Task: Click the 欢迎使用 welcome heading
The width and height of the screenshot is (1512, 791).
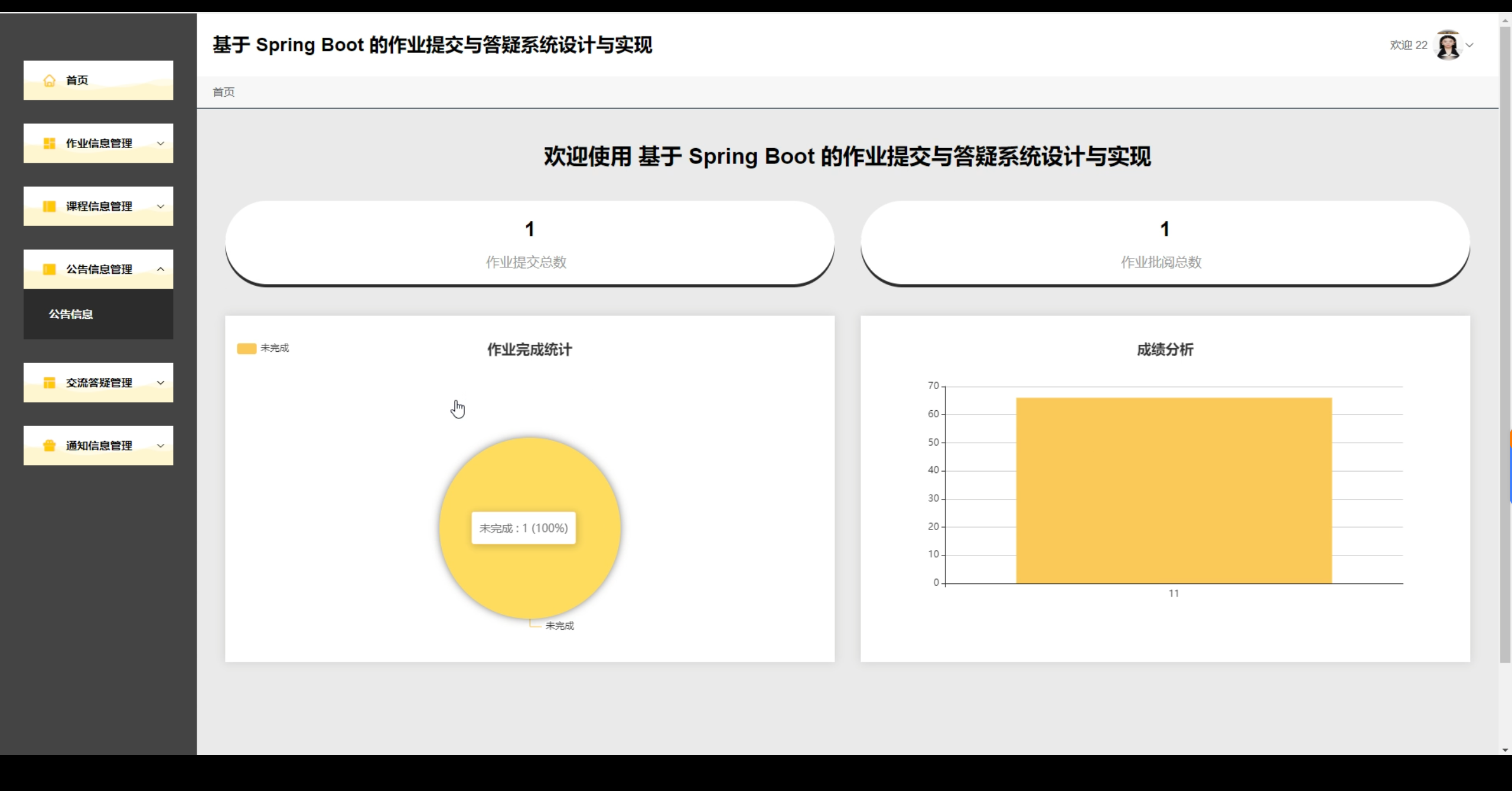Action: [x=847, y=156]
